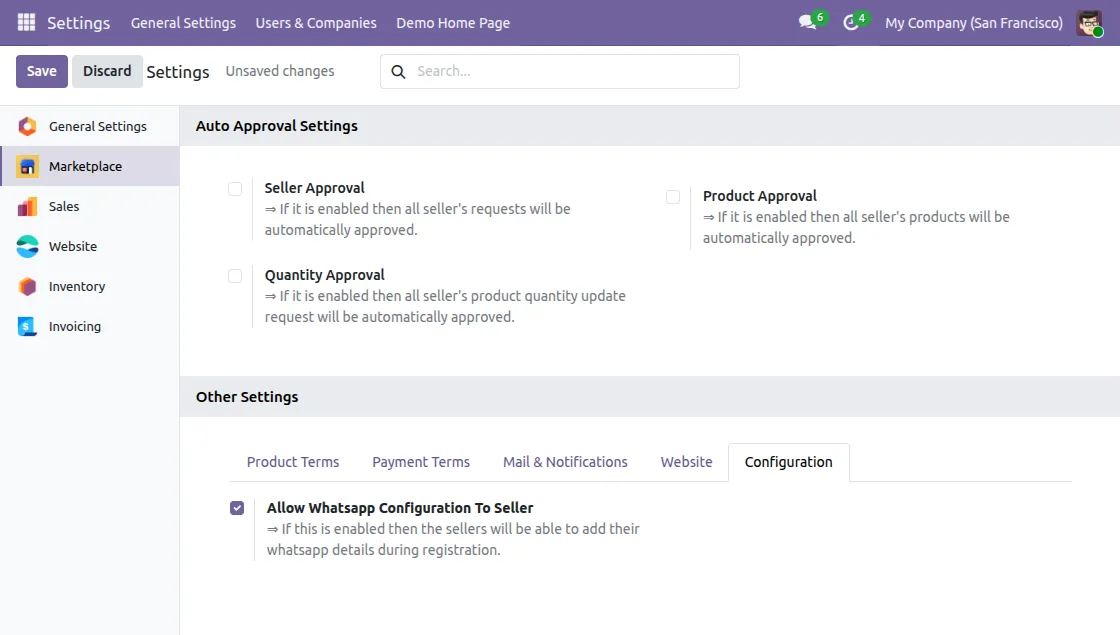The image size is (1120, 635).
Task: Tick the Quantity Approval checkbox
Action: pyautogui.click(x=235, y=276)
